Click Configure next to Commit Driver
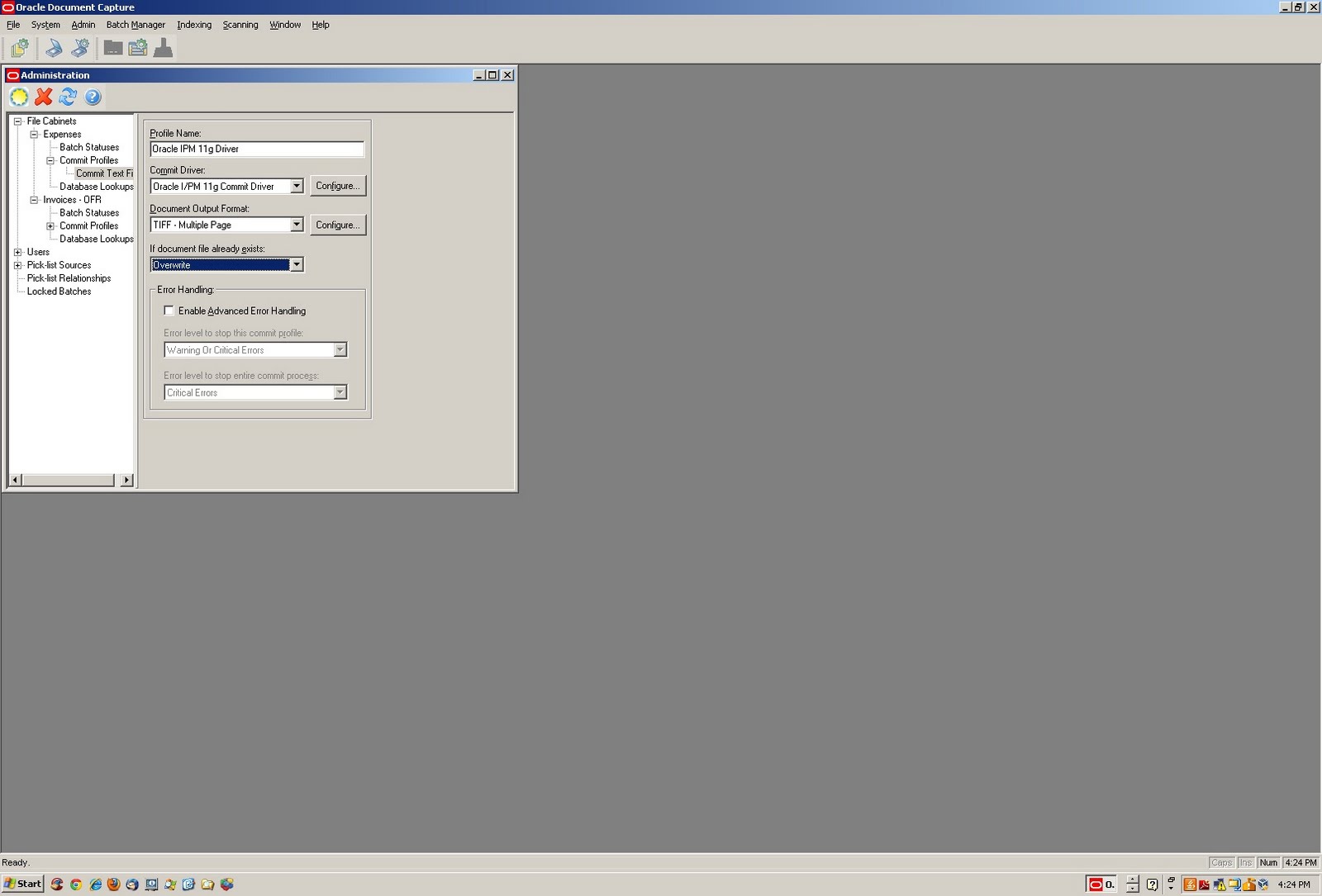This screenshot has width=1322, height=896. tap(338, 186)
